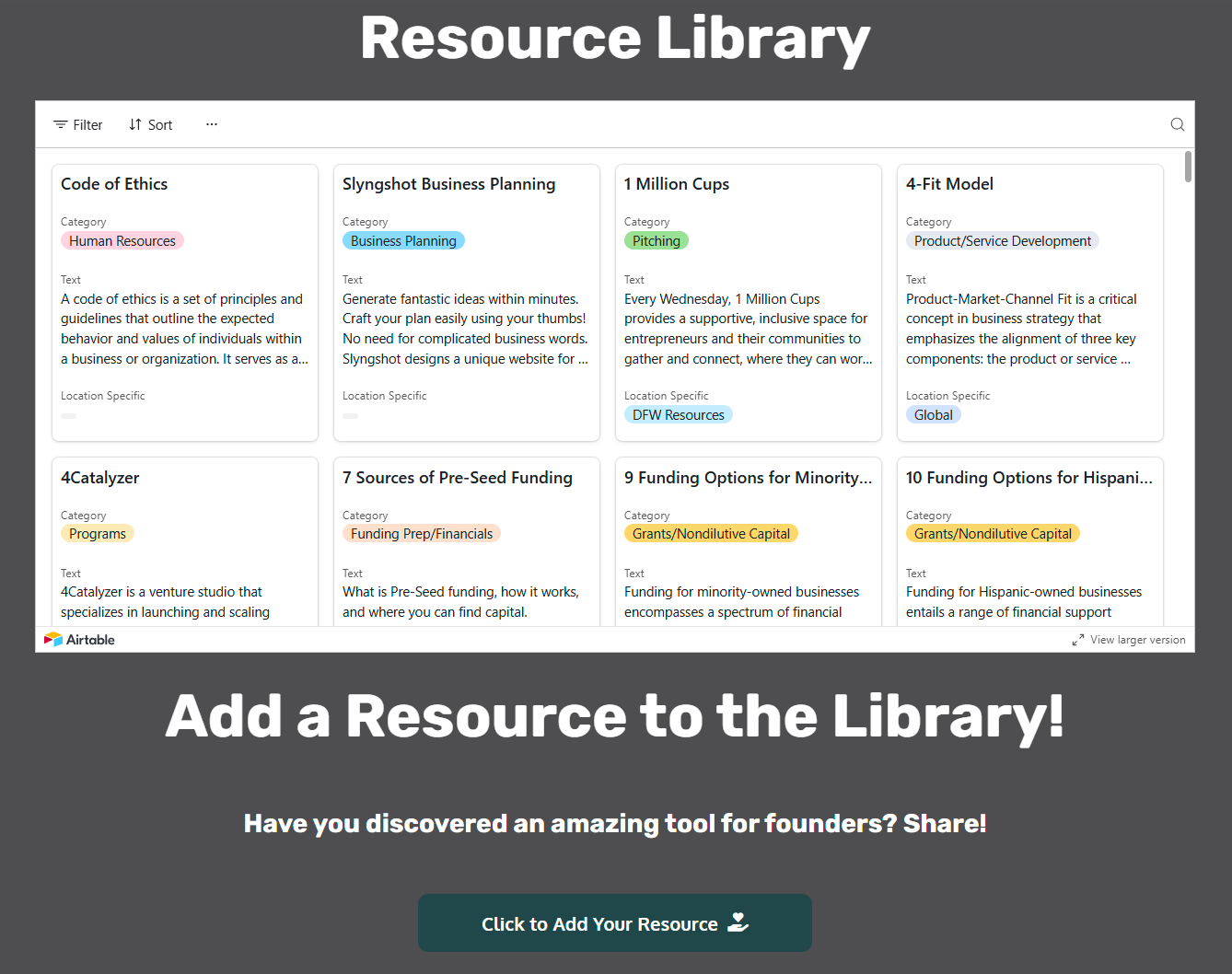The width and height of the screenshot is (1232, 974).
Task: Click the 1 Million Cups description text
Action: (749, 329)
